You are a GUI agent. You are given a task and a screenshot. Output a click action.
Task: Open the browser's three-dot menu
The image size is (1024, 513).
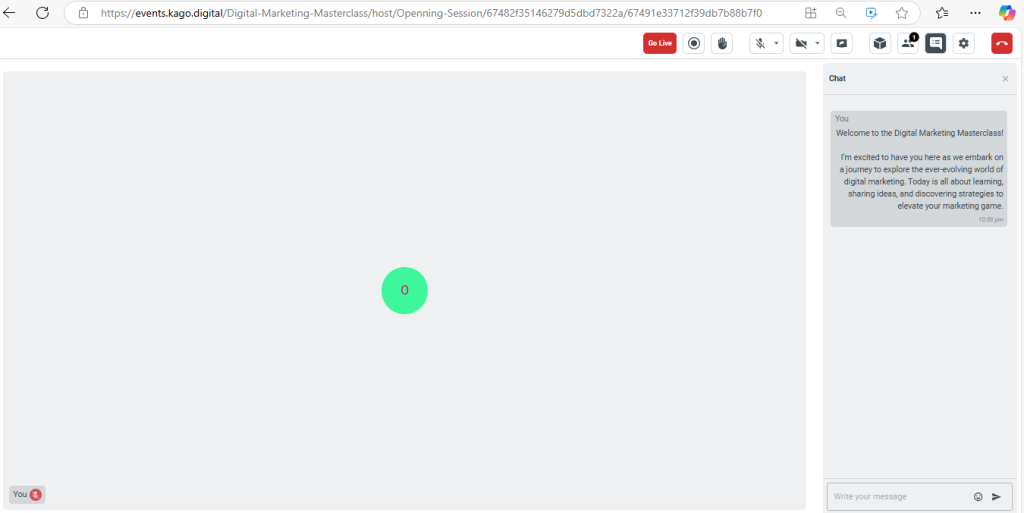coord(975,13)
